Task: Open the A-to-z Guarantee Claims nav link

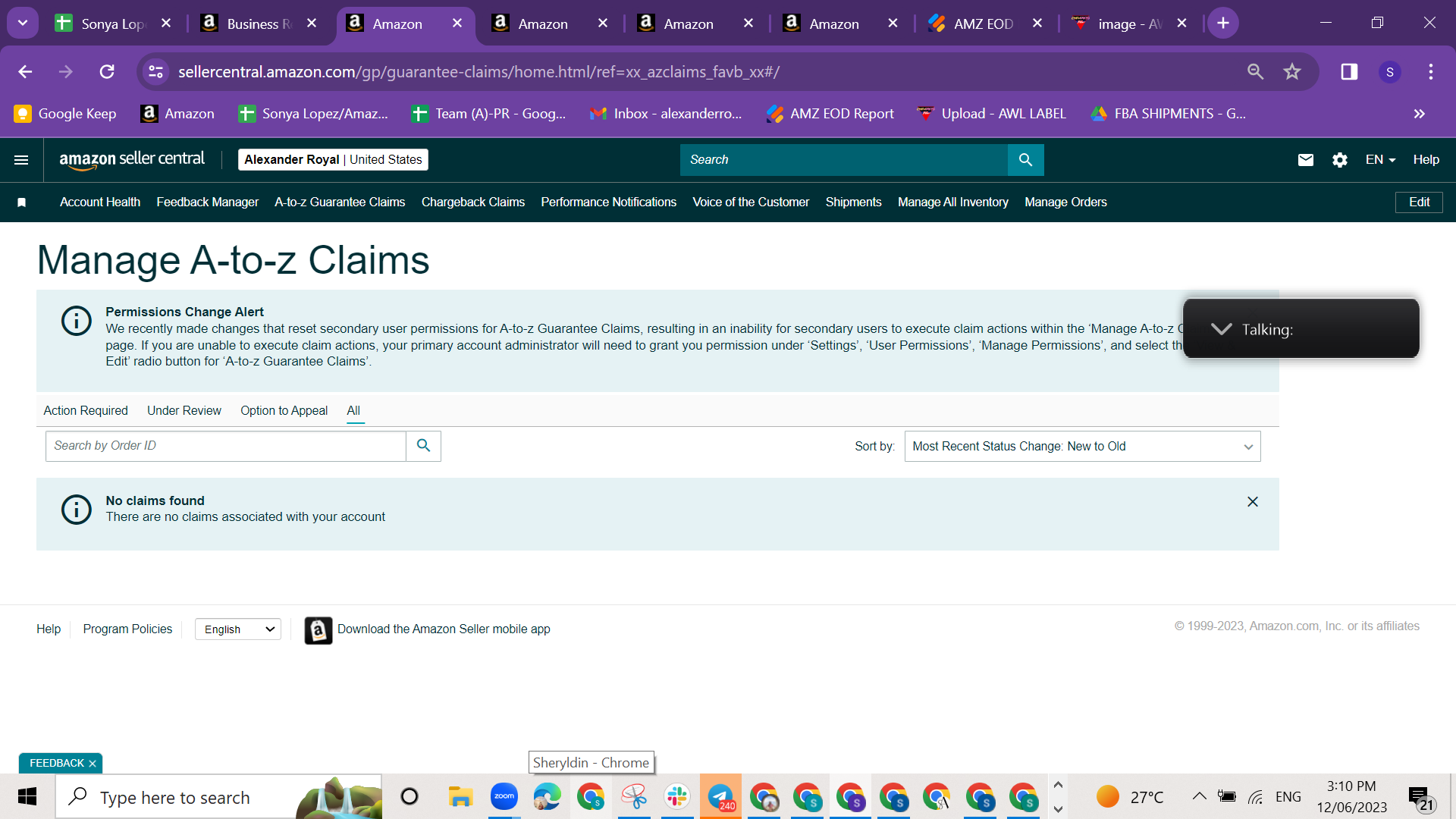Action: [340, 202]
